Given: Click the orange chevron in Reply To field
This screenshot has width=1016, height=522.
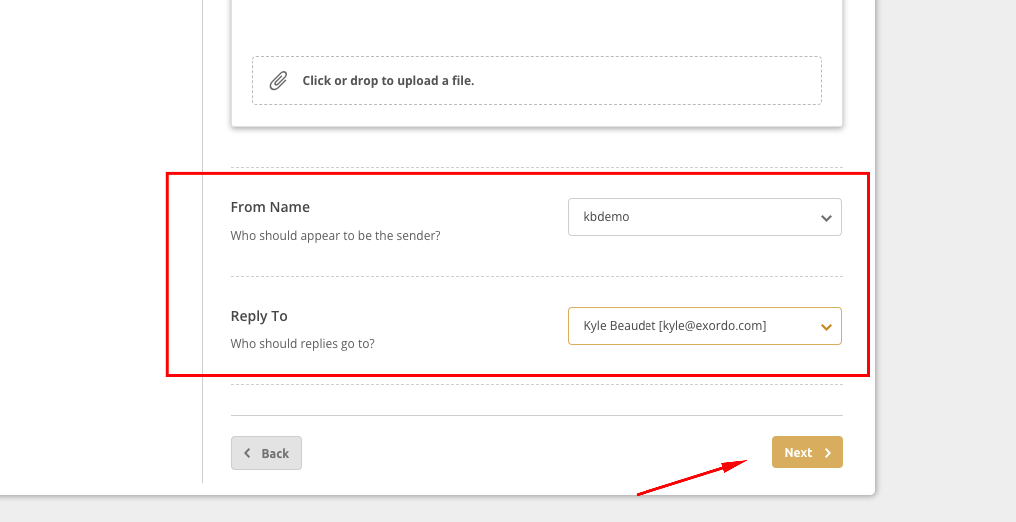Looking at the screenshot, I should tap(826, 326).
